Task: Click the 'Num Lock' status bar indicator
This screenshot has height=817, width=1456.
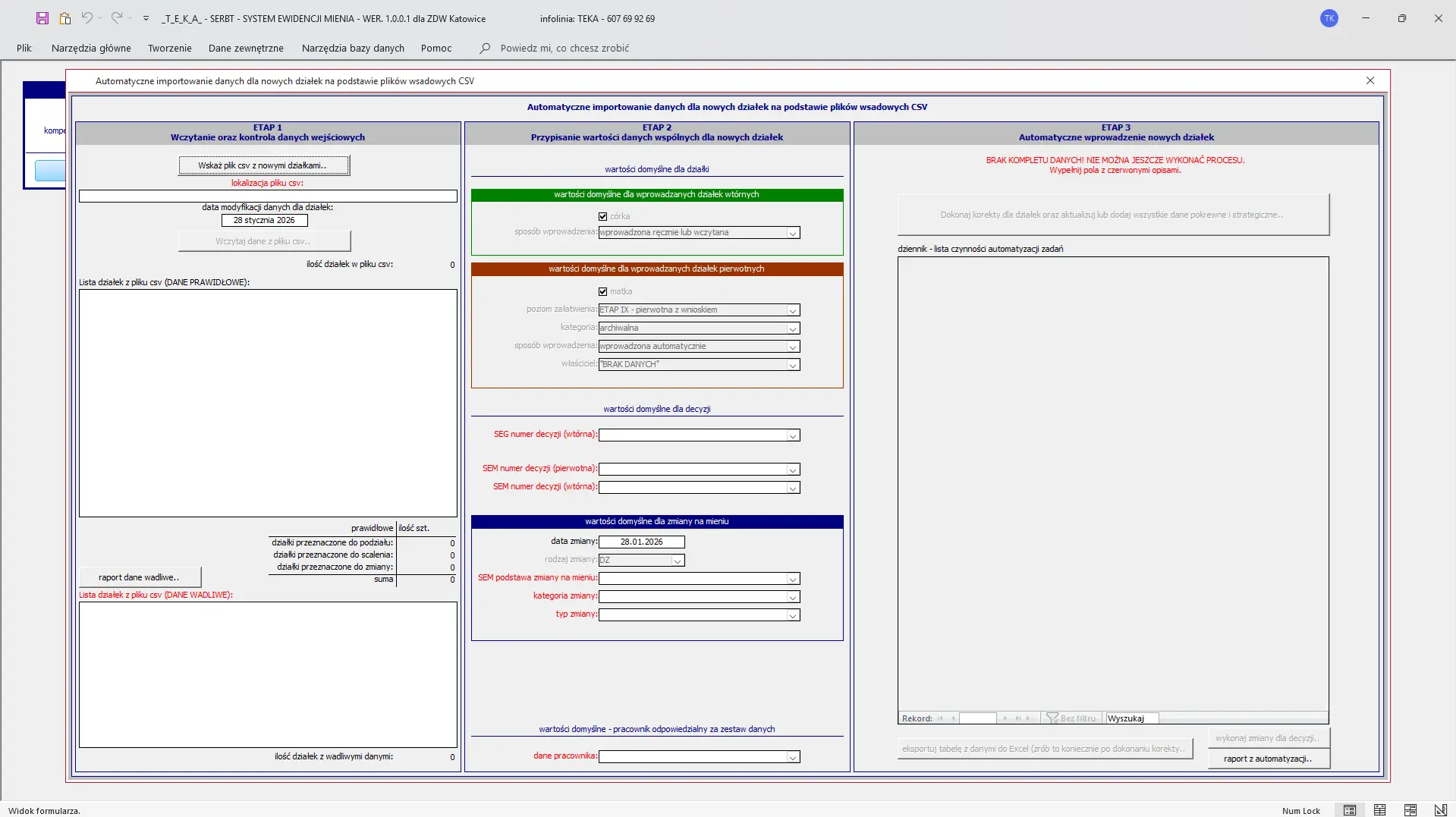Action: point(1301,811)
